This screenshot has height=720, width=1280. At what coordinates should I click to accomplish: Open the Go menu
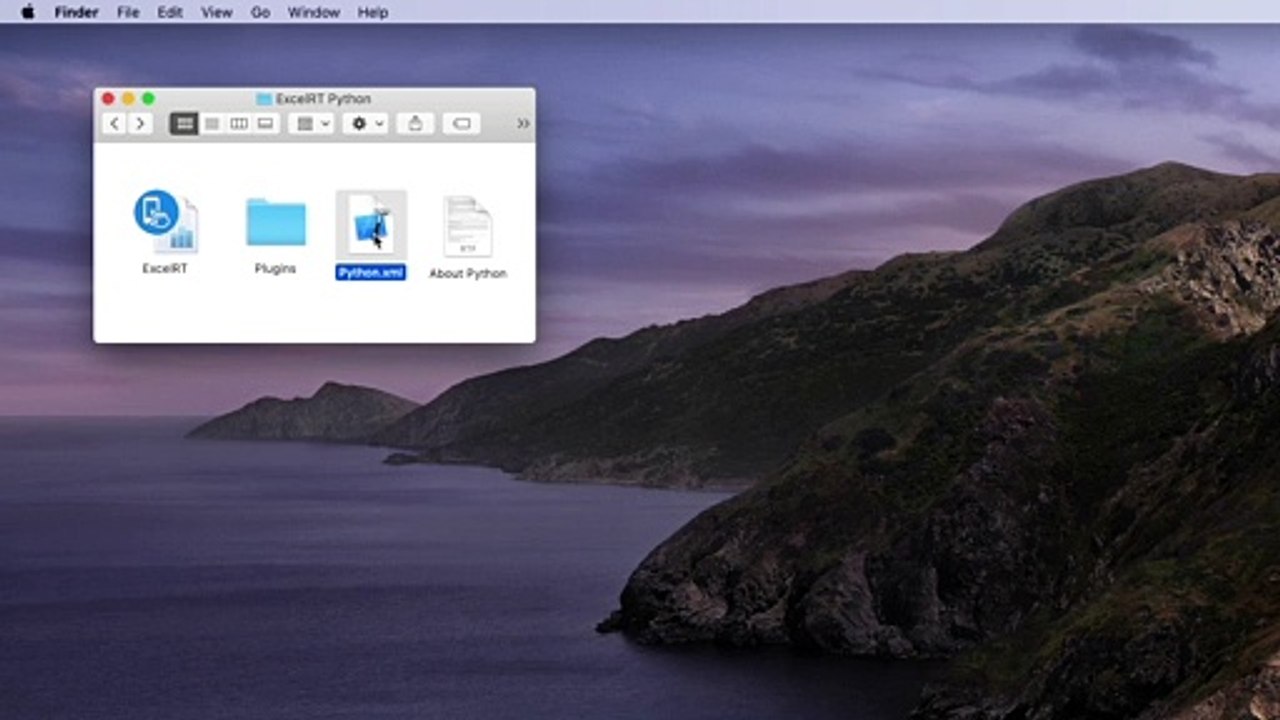point(260,12)
